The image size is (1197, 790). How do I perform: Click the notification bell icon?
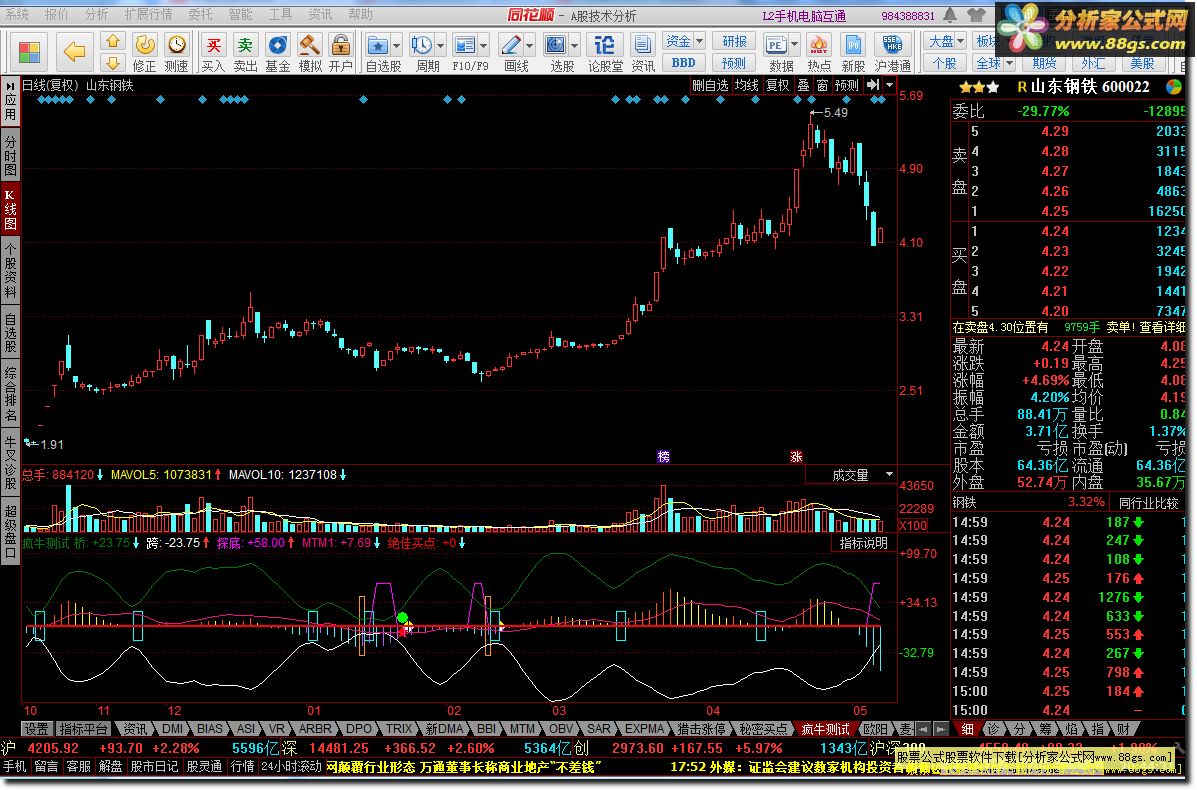pyautogui.click(x=950, y=15)
